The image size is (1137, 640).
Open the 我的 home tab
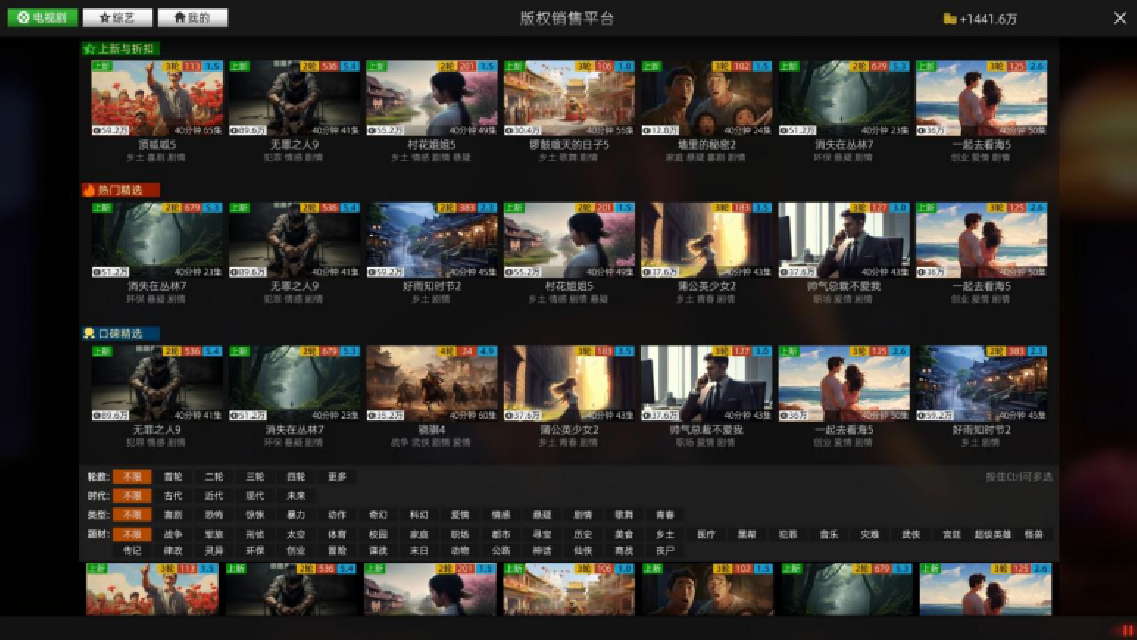192,18
